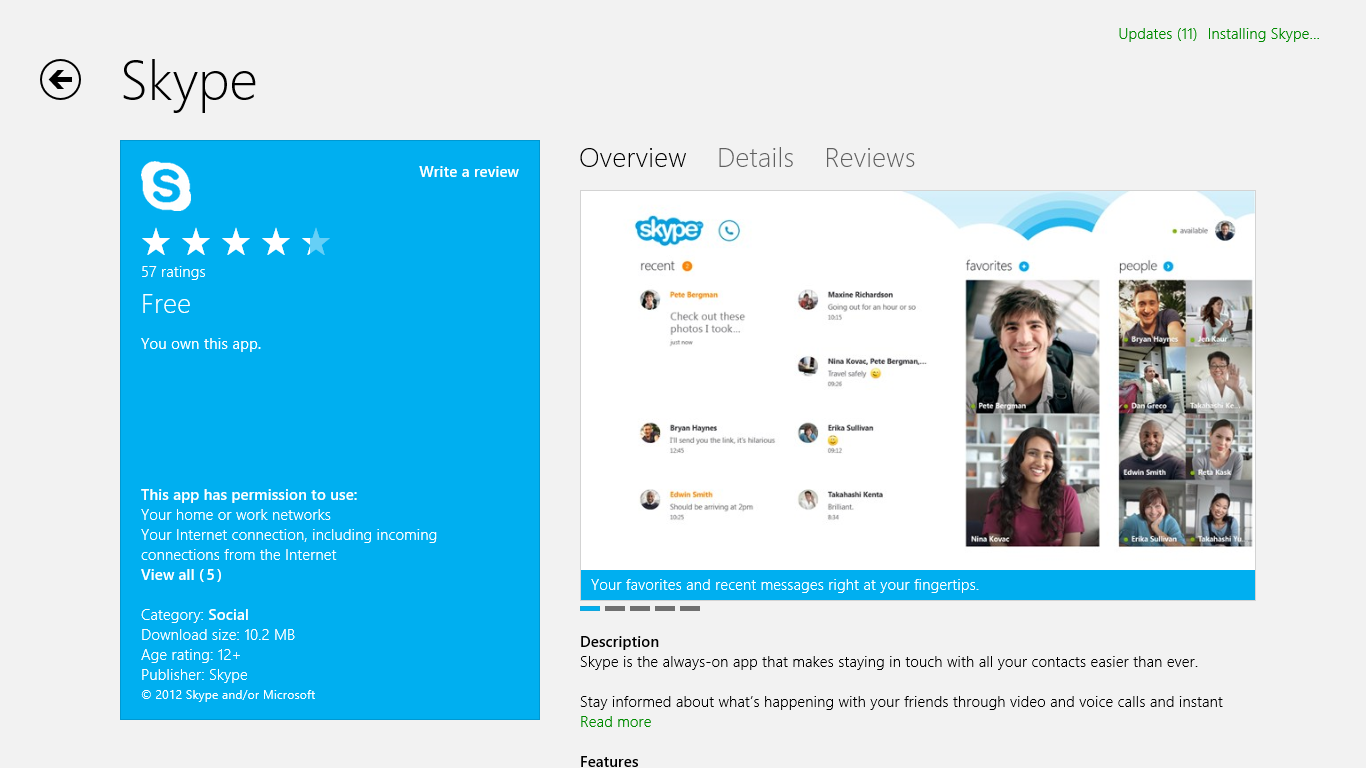Select the second screenshot indicator bar

[x=615, y=608]
